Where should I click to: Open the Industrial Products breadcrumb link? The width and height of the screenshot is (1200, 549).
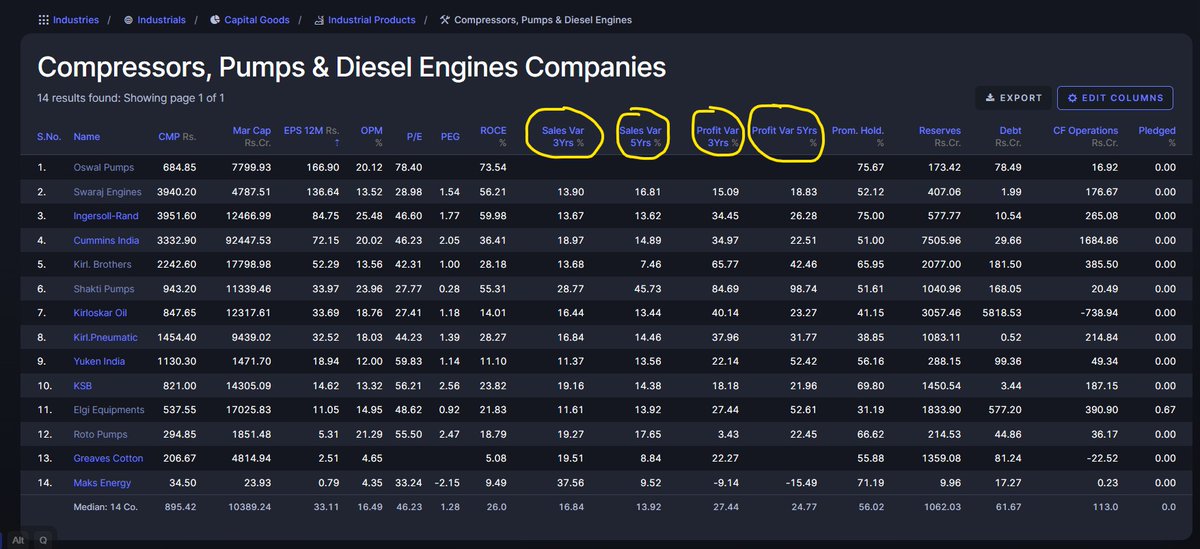pyautogui.click(x=370, y=20)
